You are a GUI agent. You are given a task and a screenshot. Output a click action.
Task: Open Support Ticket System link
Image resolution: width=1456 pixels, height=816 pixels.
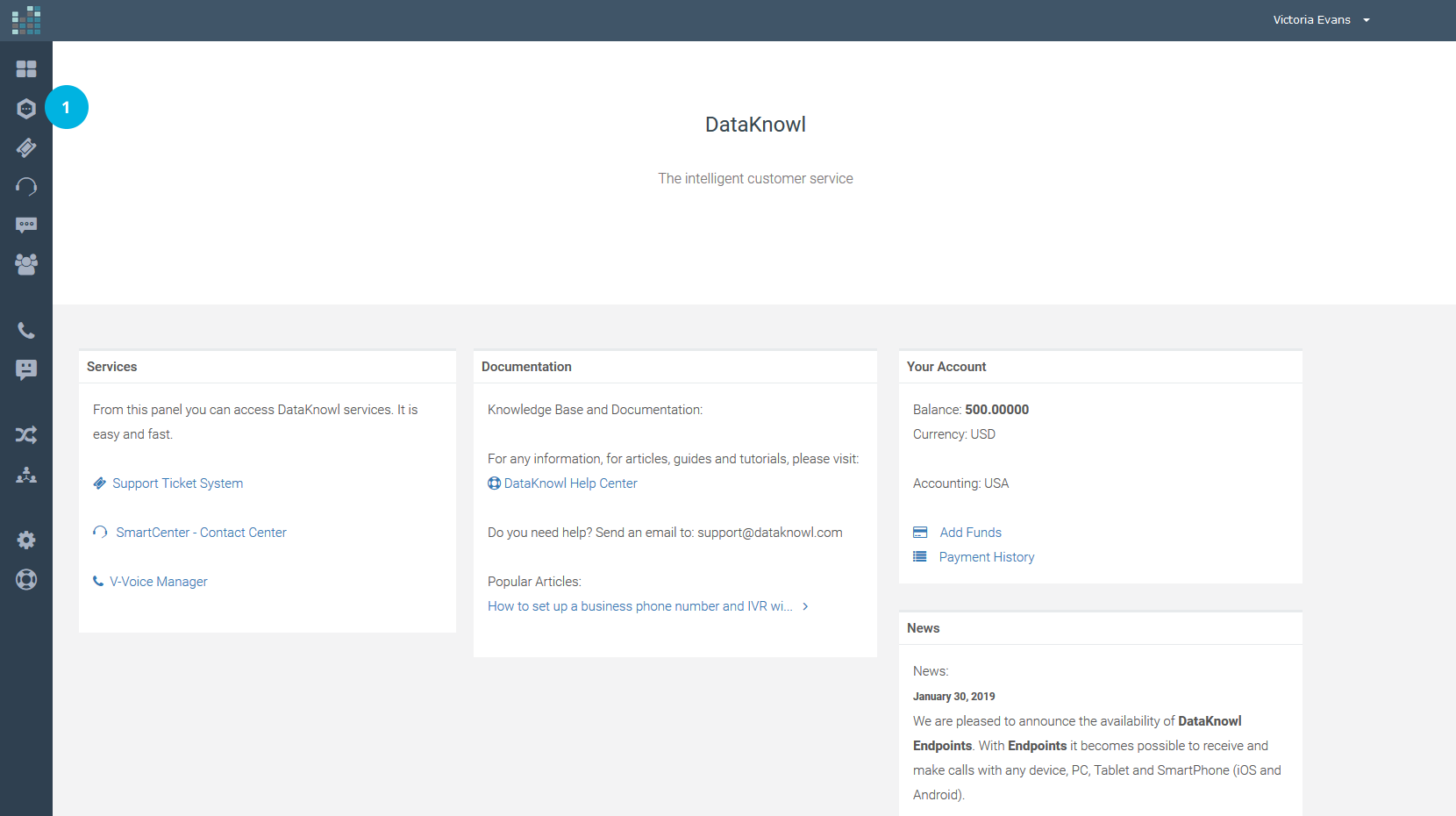click(x=177, y=483)
